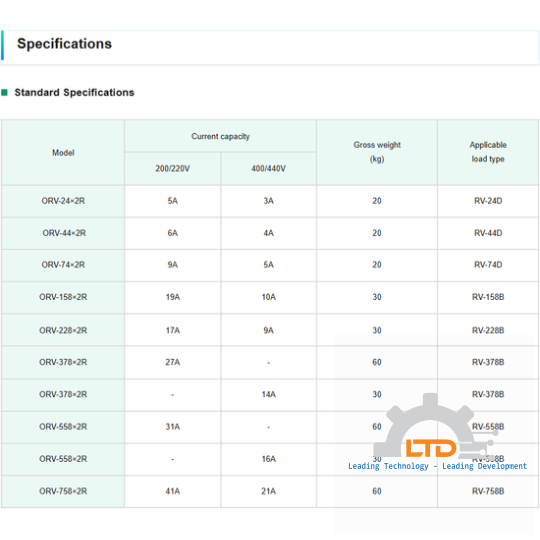The image size is (540, 540).
Task: Select gross weight "20" in ORV-74×2R row
Action: [x=377, y=265]
